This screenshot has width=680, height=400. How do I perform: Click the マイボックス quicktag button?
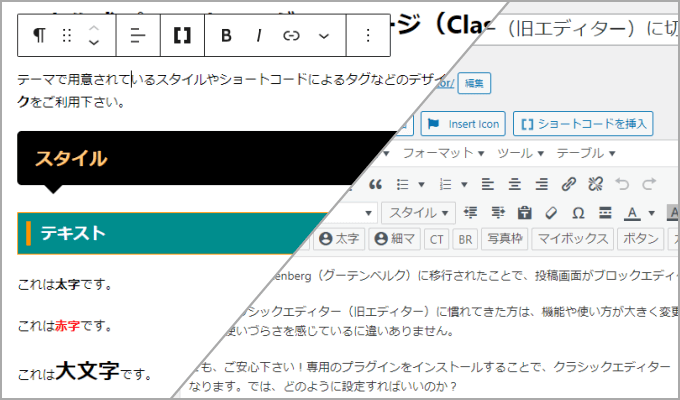tap(572, 239)
